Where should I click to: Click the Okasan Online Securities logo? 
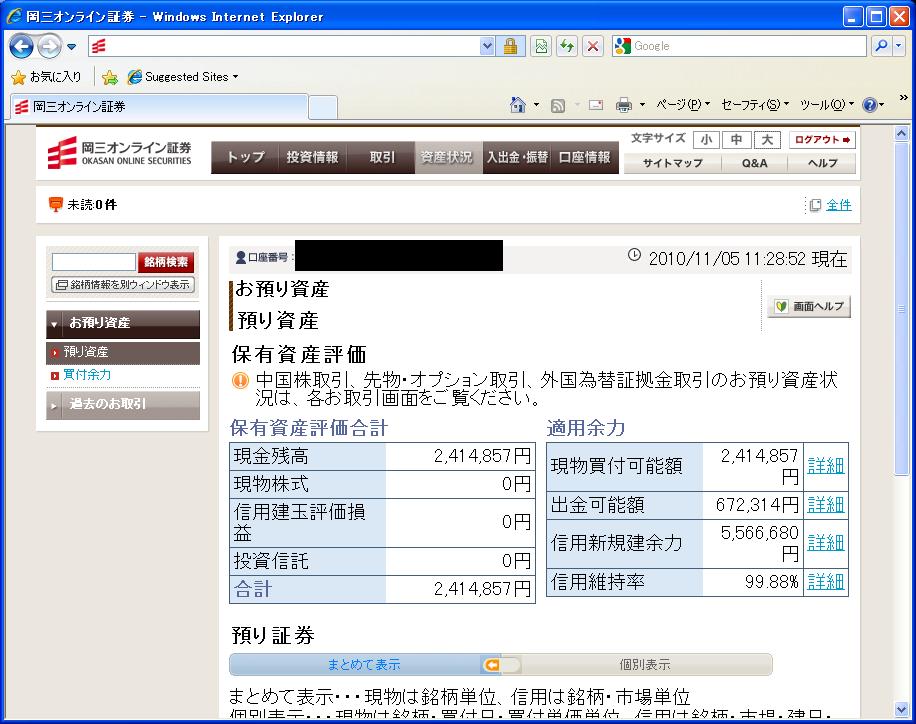coord(119,154)
